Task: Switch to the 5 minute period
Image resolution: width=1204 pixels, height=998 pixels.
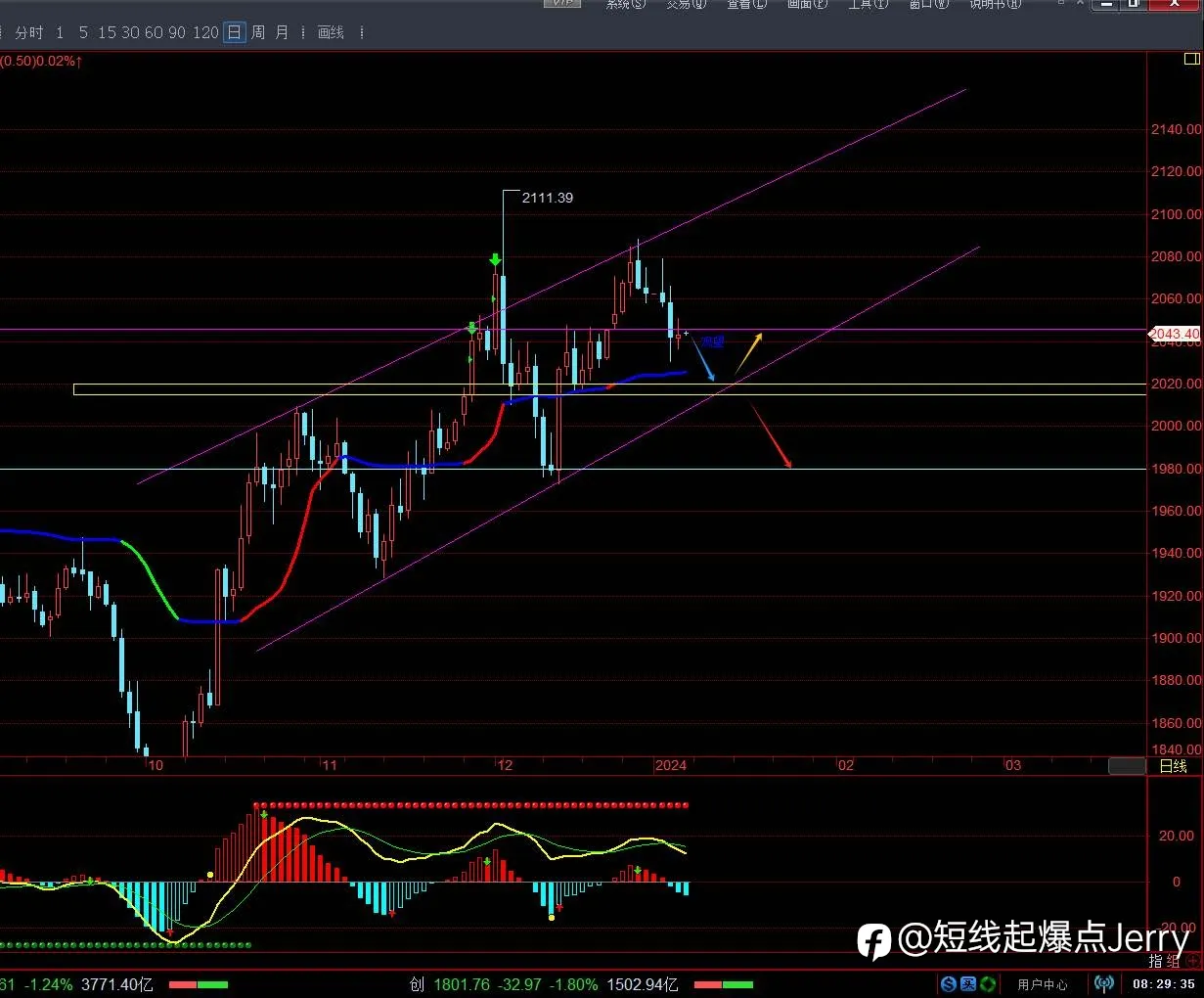Action: 83,32
